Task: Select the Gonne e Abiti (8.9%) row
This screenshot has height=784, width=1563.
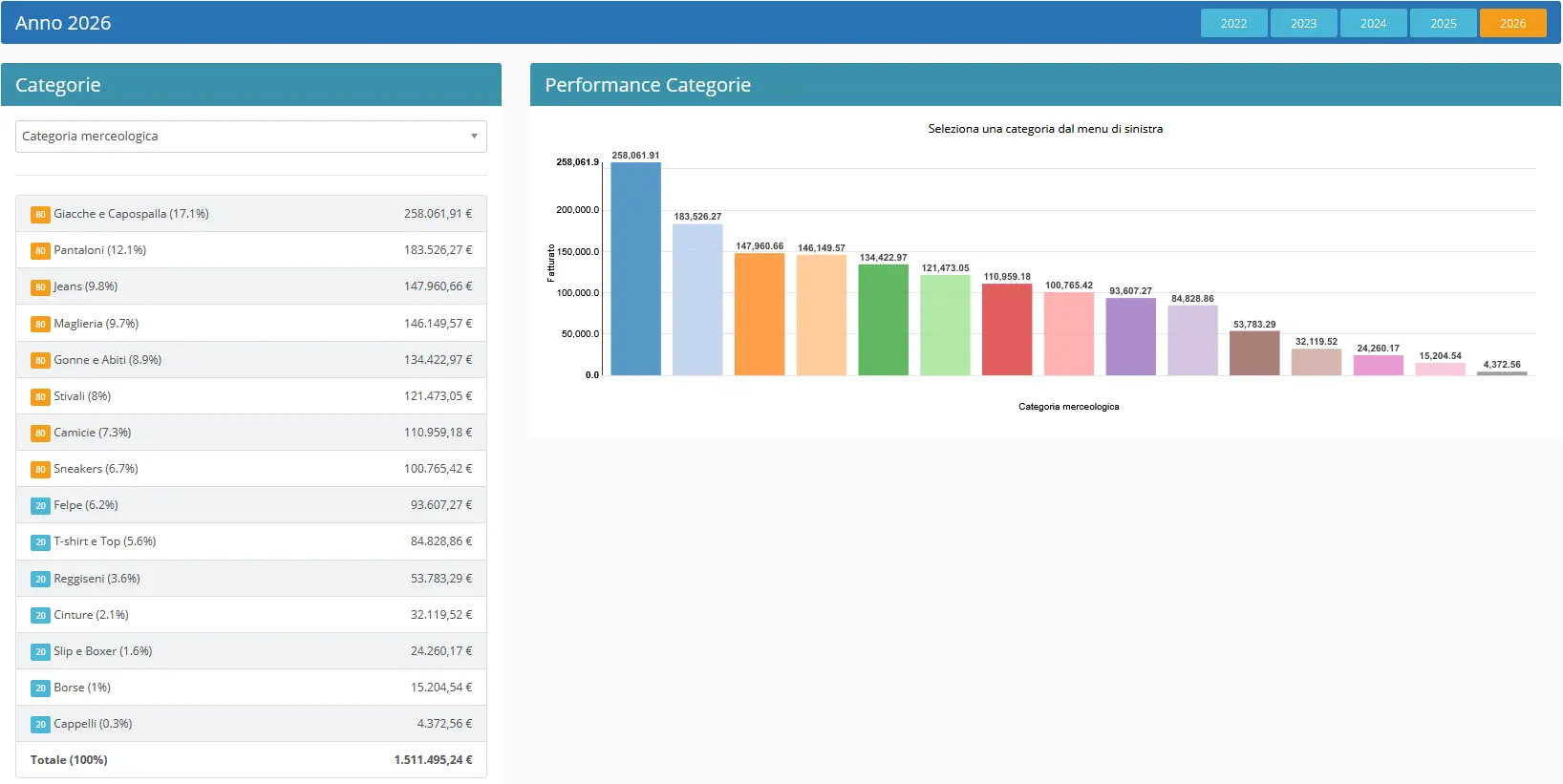Action: (251, 360)
